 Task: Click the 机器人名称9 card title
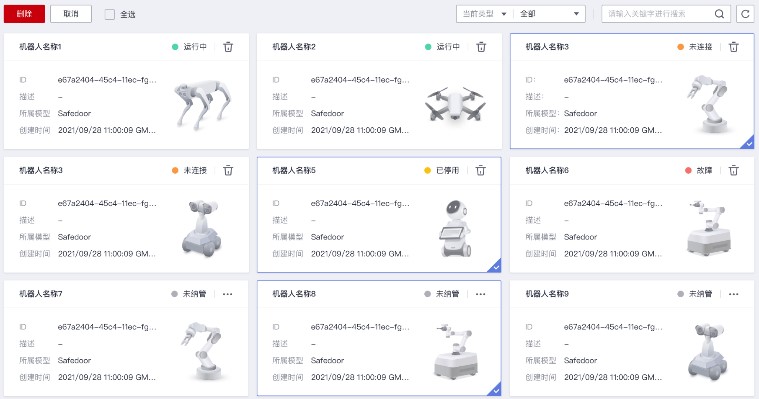tap(547, 294)
